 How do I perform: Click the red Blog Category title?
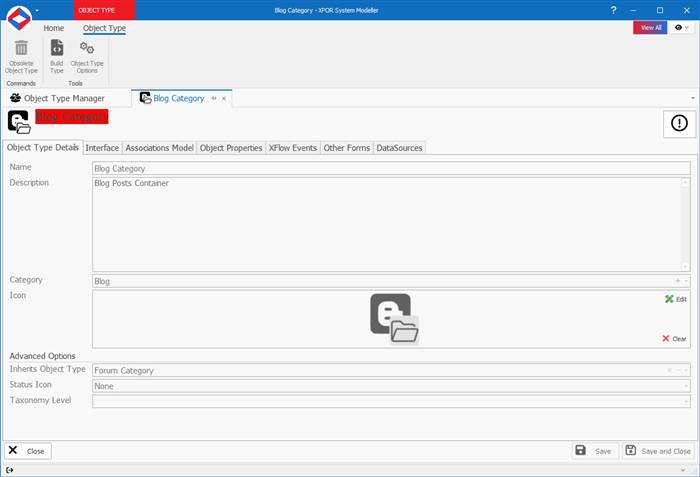[72, 117]
